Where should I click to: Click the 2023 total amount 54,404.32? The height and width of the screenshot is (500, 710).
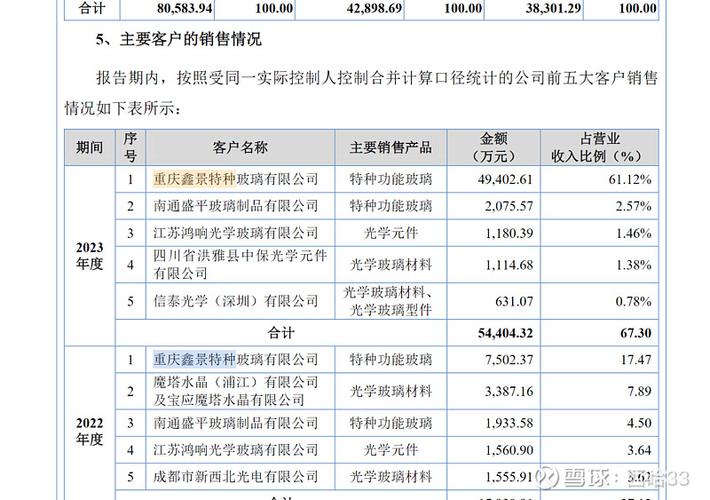click(x=505, y=333)
